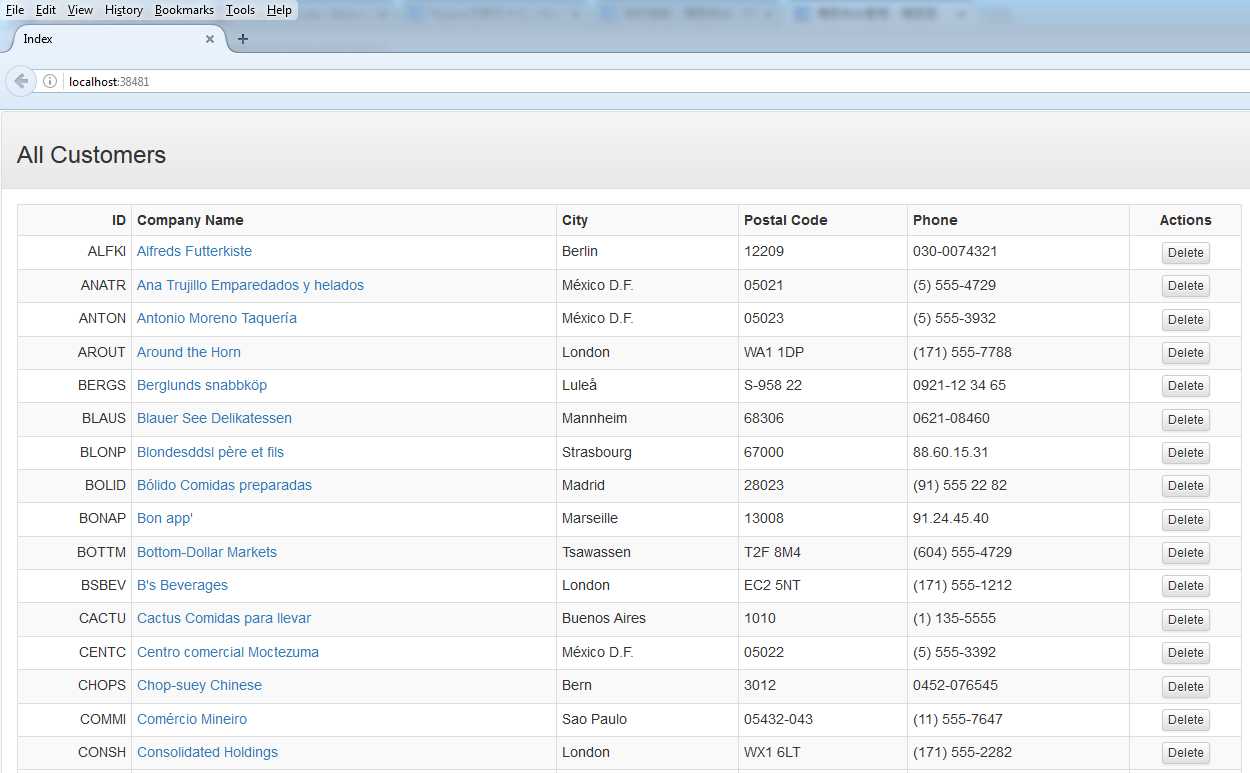Select phone number (604) 555-4729
The height and width of the screenshot is (773, 1250).
tap(962, 552)
